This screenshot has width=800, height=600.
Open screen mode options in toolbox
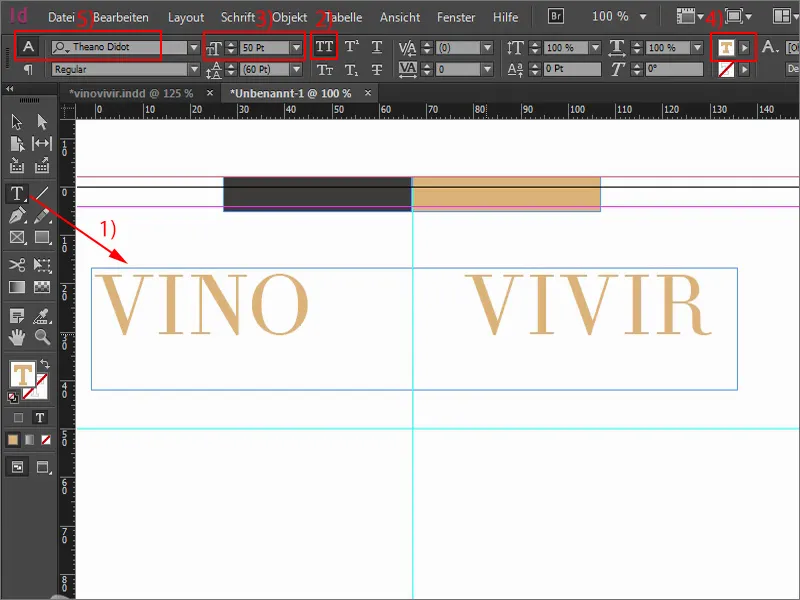43,467
